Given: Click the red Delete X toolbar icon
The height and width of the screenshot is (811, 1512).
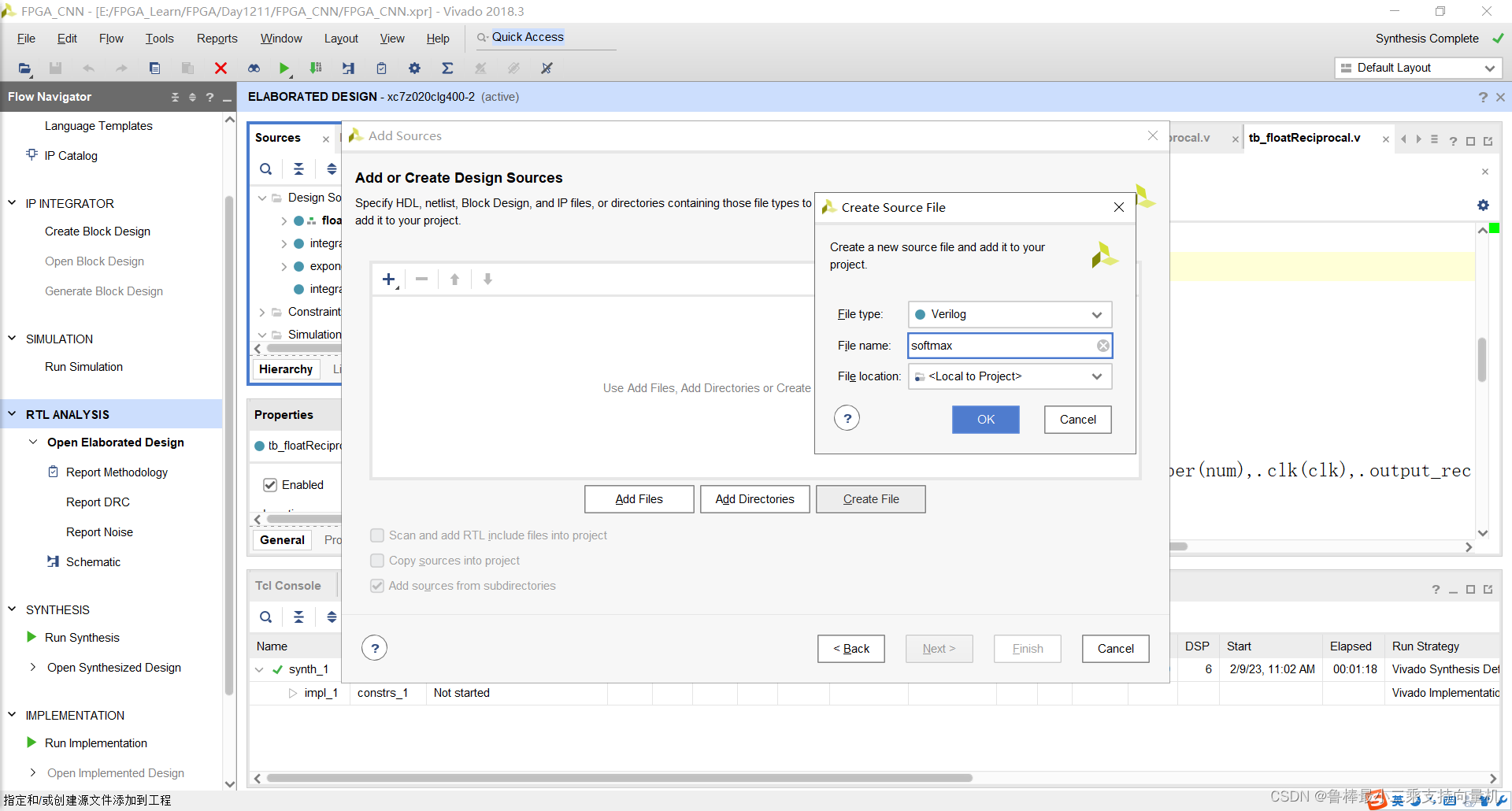Looking at the screenshot, I should point(221,69).
